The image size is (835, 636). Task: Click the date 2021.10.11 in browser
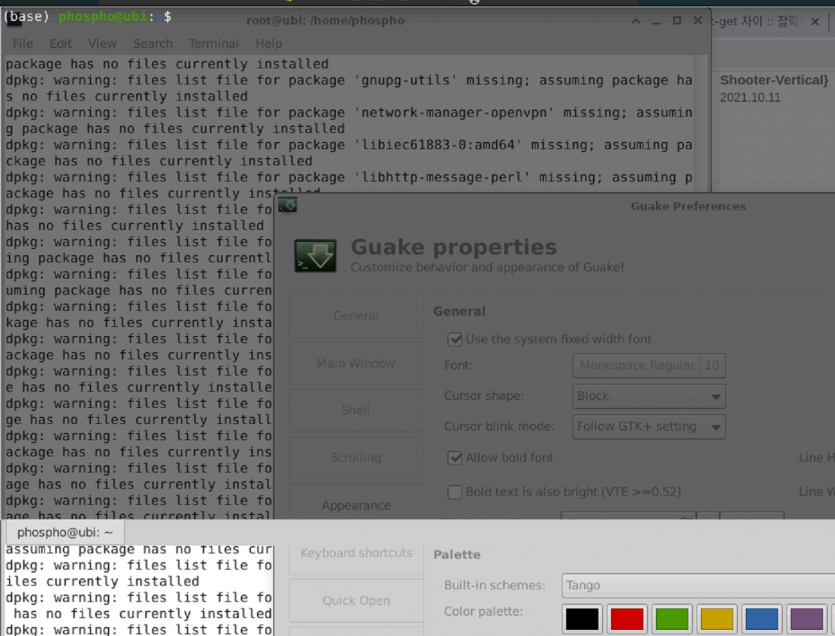pos(750,97)
